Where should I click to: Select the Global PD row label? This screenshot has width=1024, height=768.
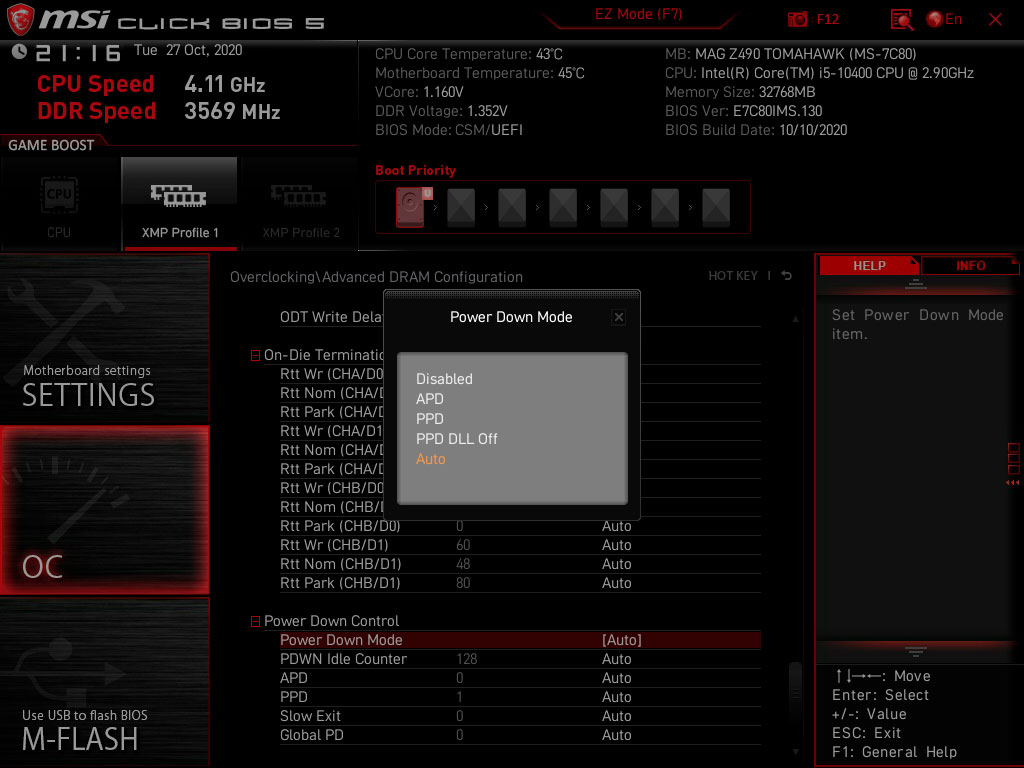[x=312, y=735]
